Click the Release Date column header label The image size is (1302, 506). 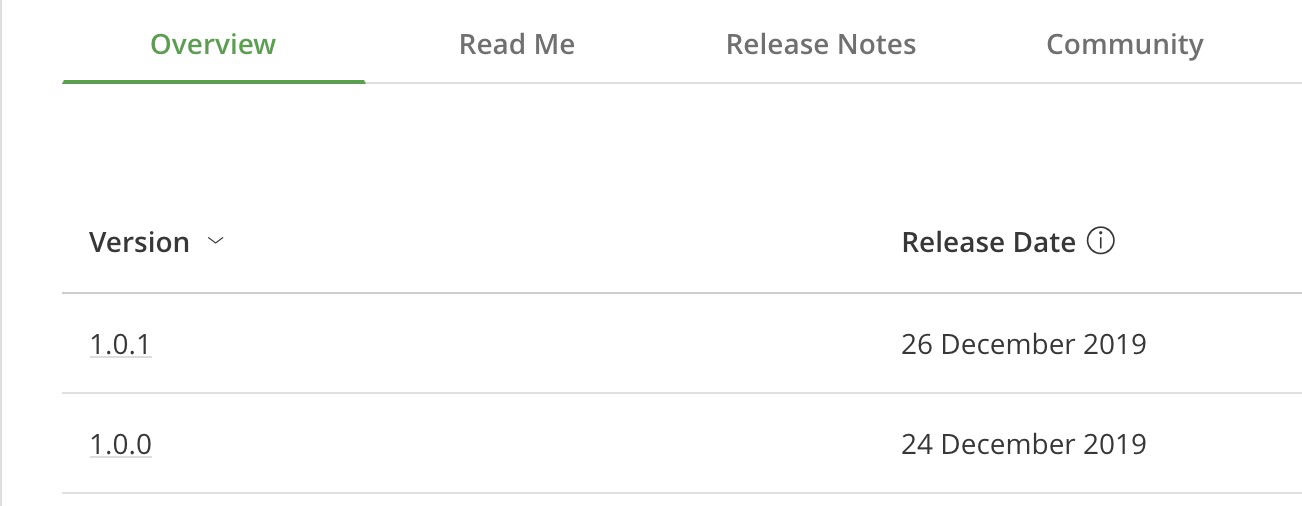988,243
